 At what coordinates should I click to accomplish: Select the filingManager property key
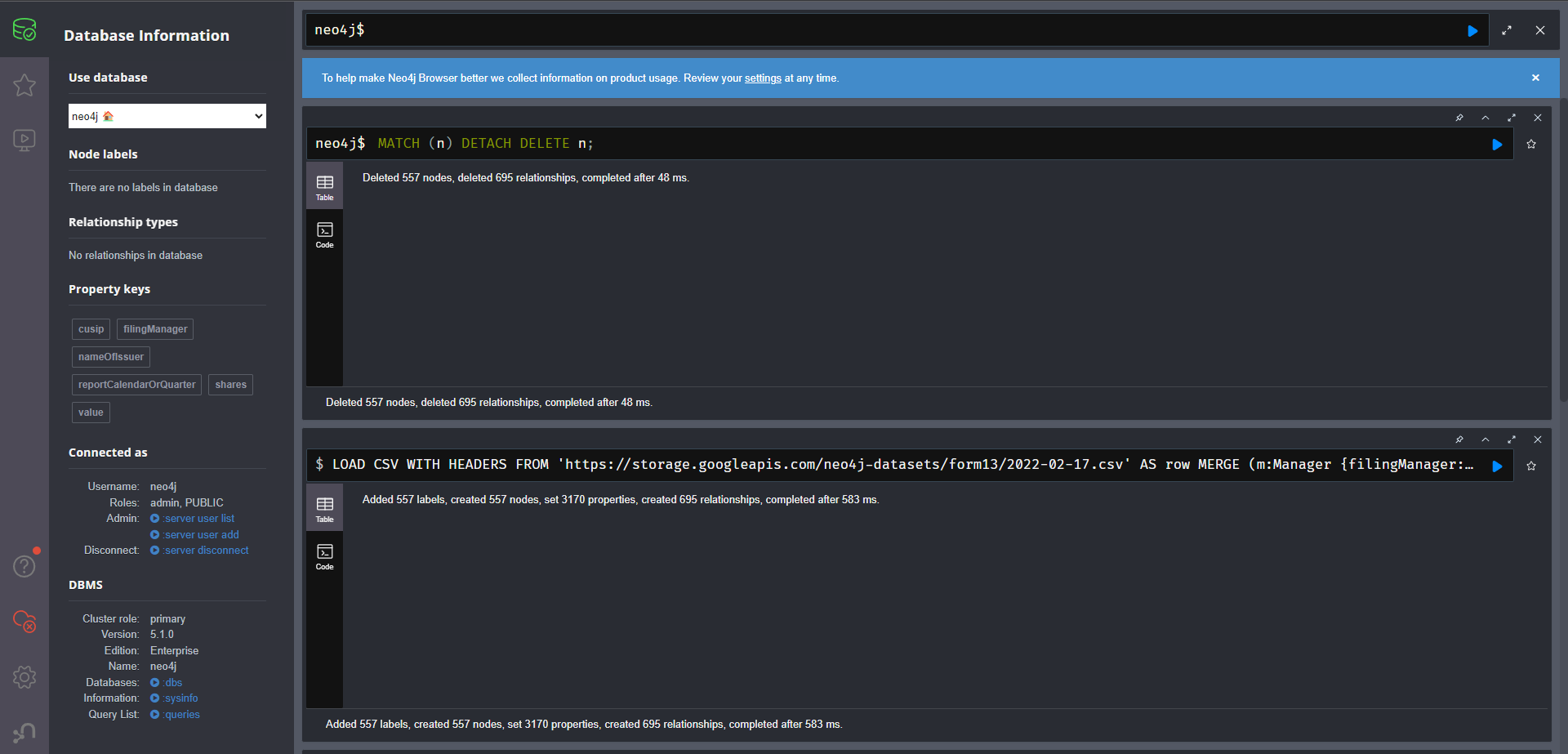pos(155,329)
